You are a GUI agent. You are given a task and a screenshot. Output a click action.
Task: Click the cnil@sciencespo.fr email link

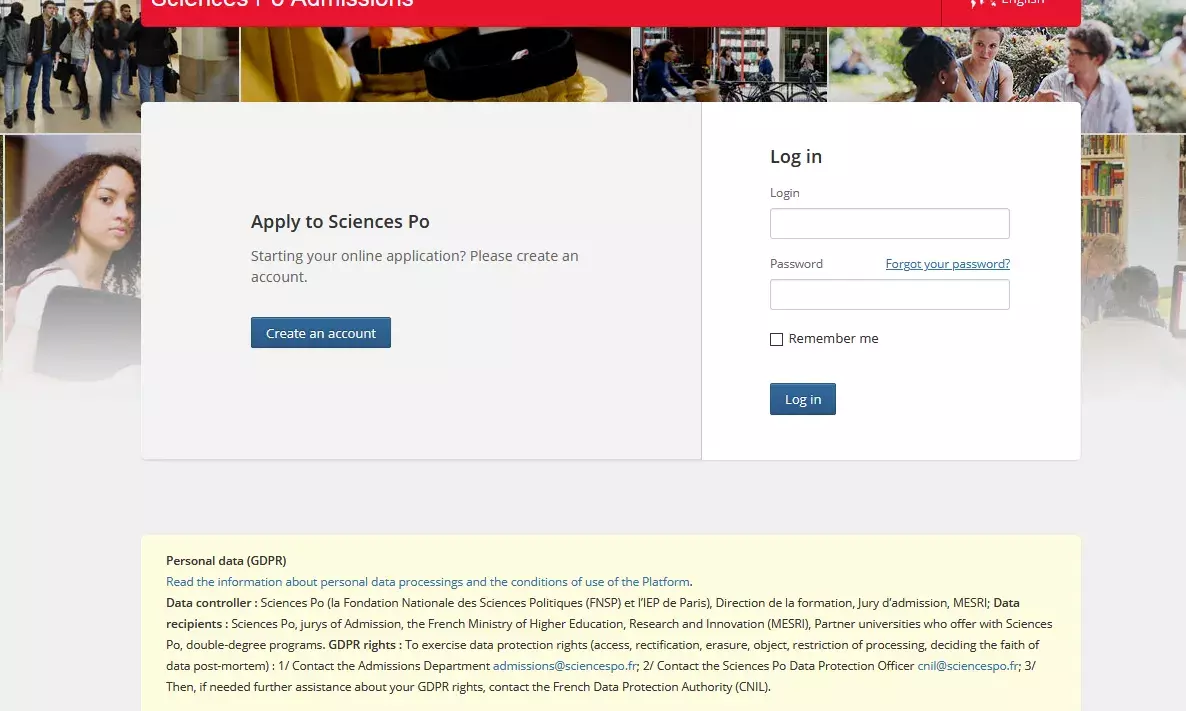[x=967, y=666]
